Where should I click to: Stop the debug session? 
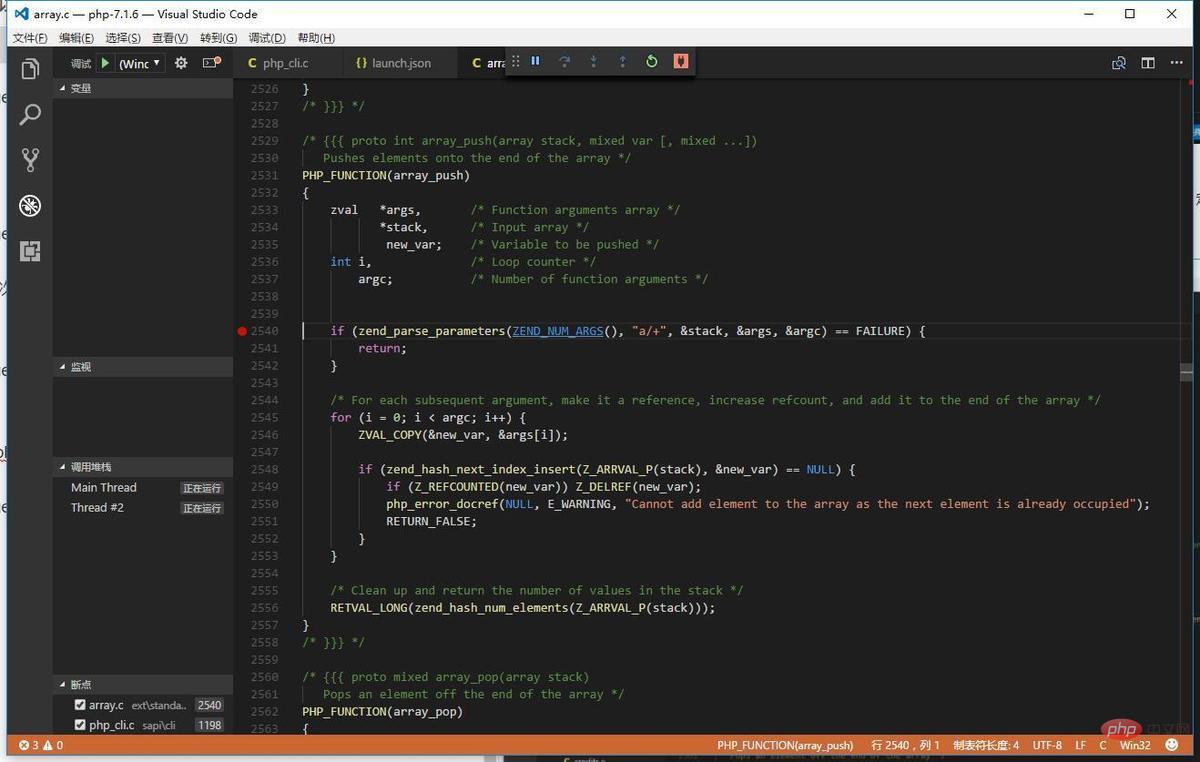(681, 61)
